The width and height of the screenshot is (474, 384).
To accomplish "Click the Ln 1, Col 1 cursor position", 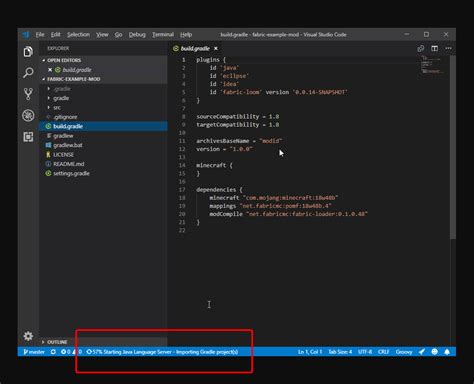I will pos(310,352).
